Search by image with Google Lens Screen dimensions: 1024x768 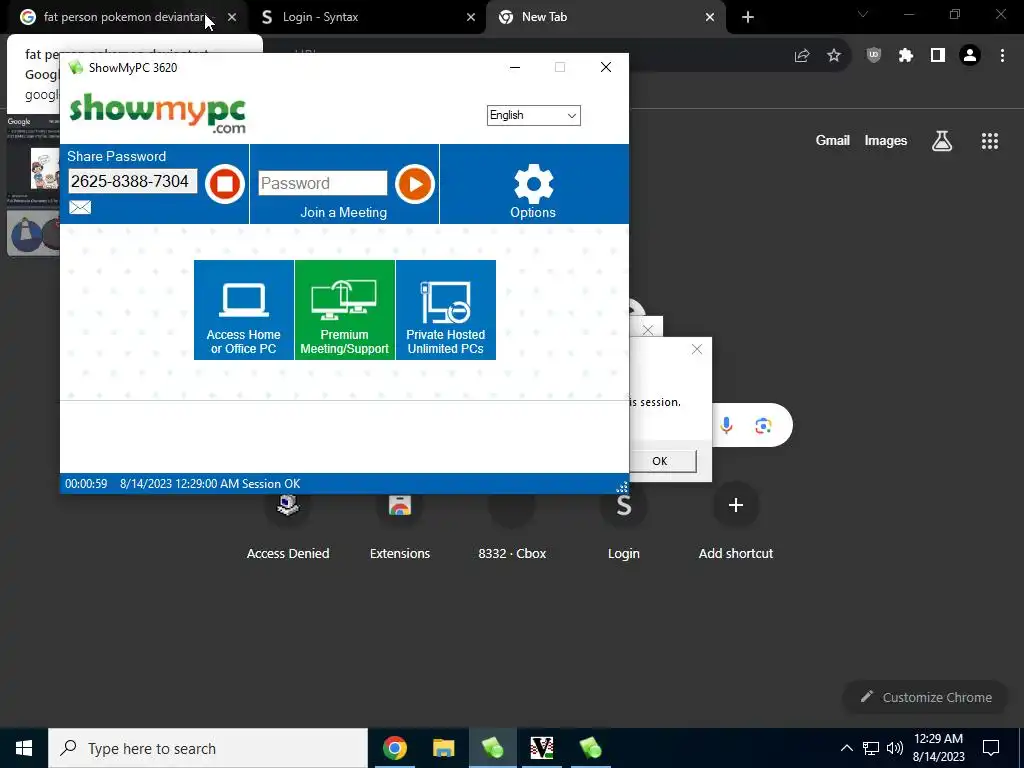point(763,426)
